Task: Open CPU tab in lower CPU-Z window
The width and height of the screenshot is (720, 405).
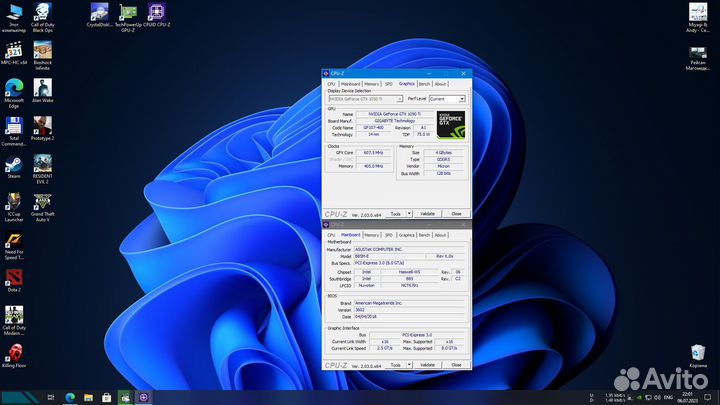Action: (x=331, y=235)
